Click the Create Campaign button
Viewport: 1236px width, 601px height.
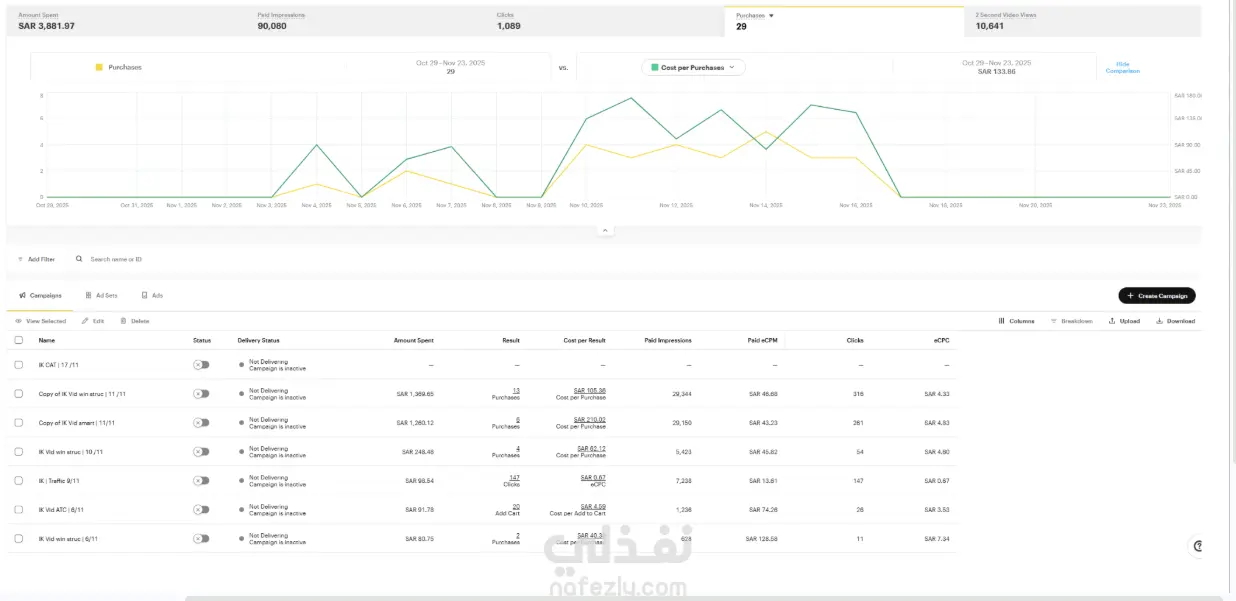pos(1157,296)
